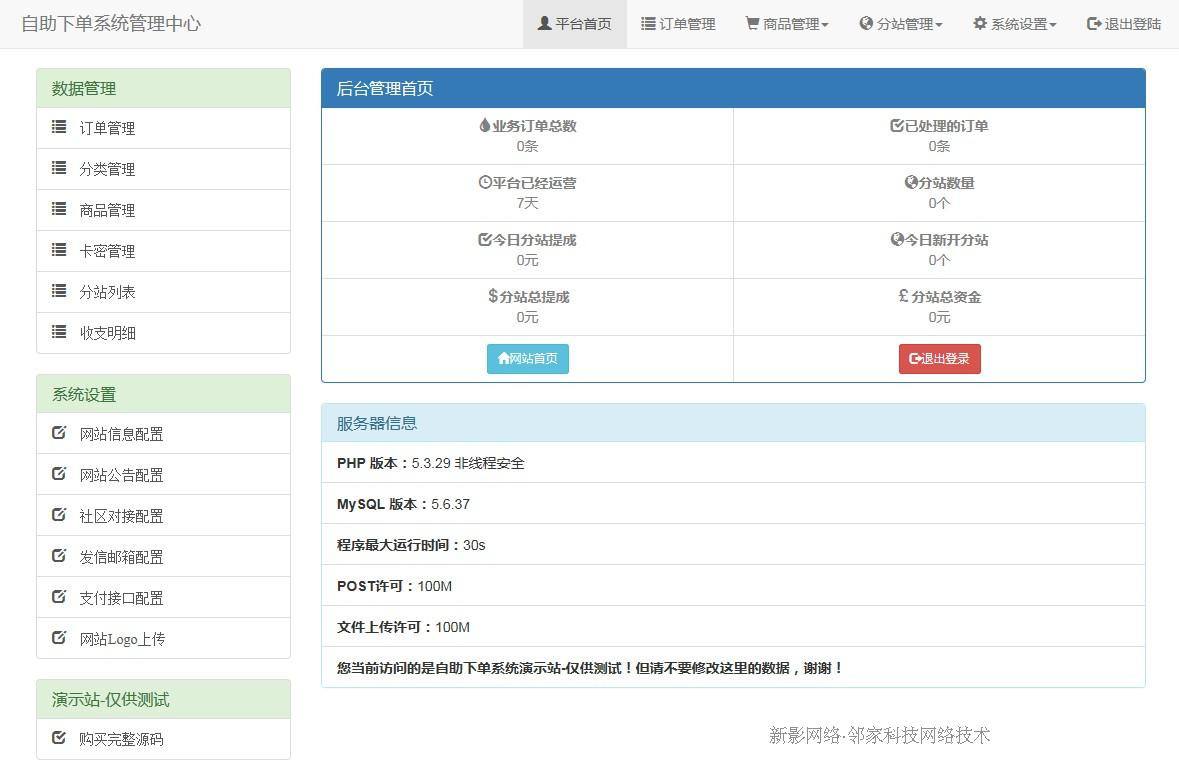The image size is (1179, 781).
Task: Click the 网站首页 blue button
Action: tap(527, 358)
